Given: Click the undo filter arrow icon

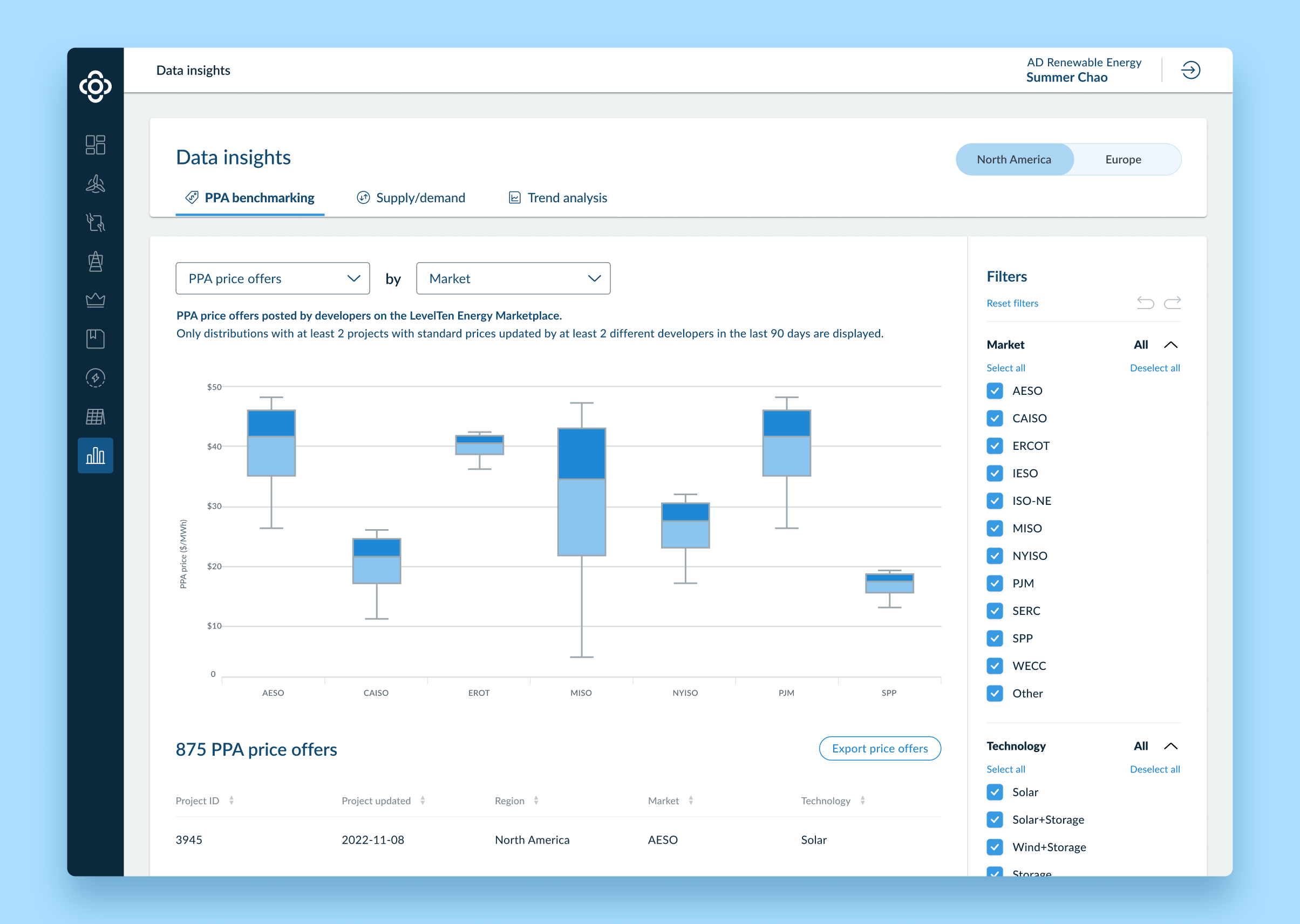Looking at the screenshot, I should click(1145, 303).
